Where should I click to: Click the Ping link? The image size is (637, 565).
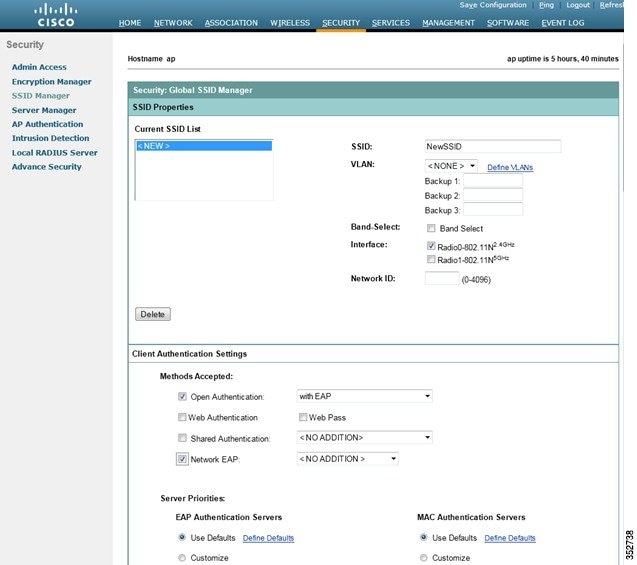[x=546, y=5]
